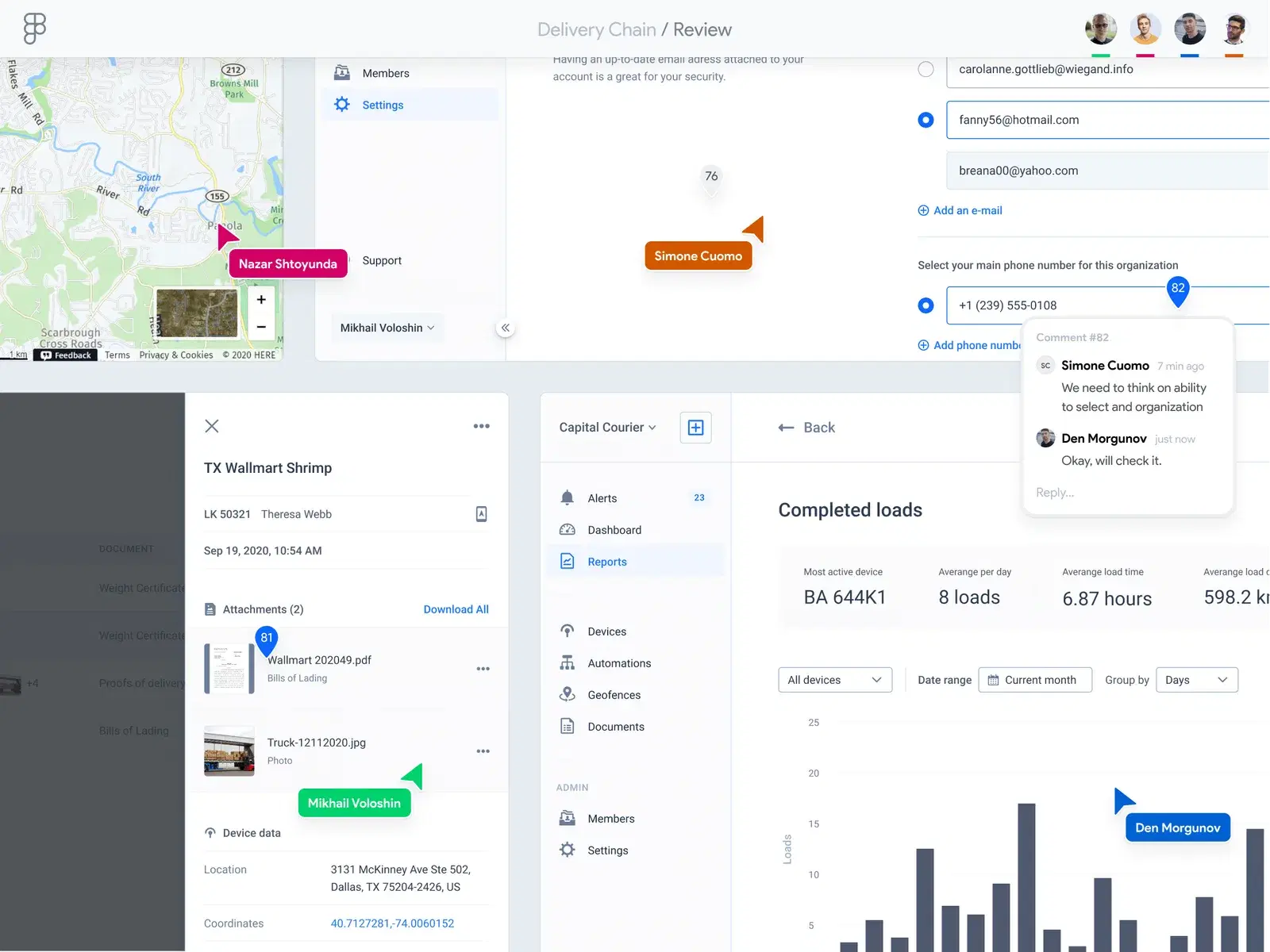Viewport: 1270px width, 952px height.
Task: Collapse sidebar with double chevron button
Action: [506, 328]
